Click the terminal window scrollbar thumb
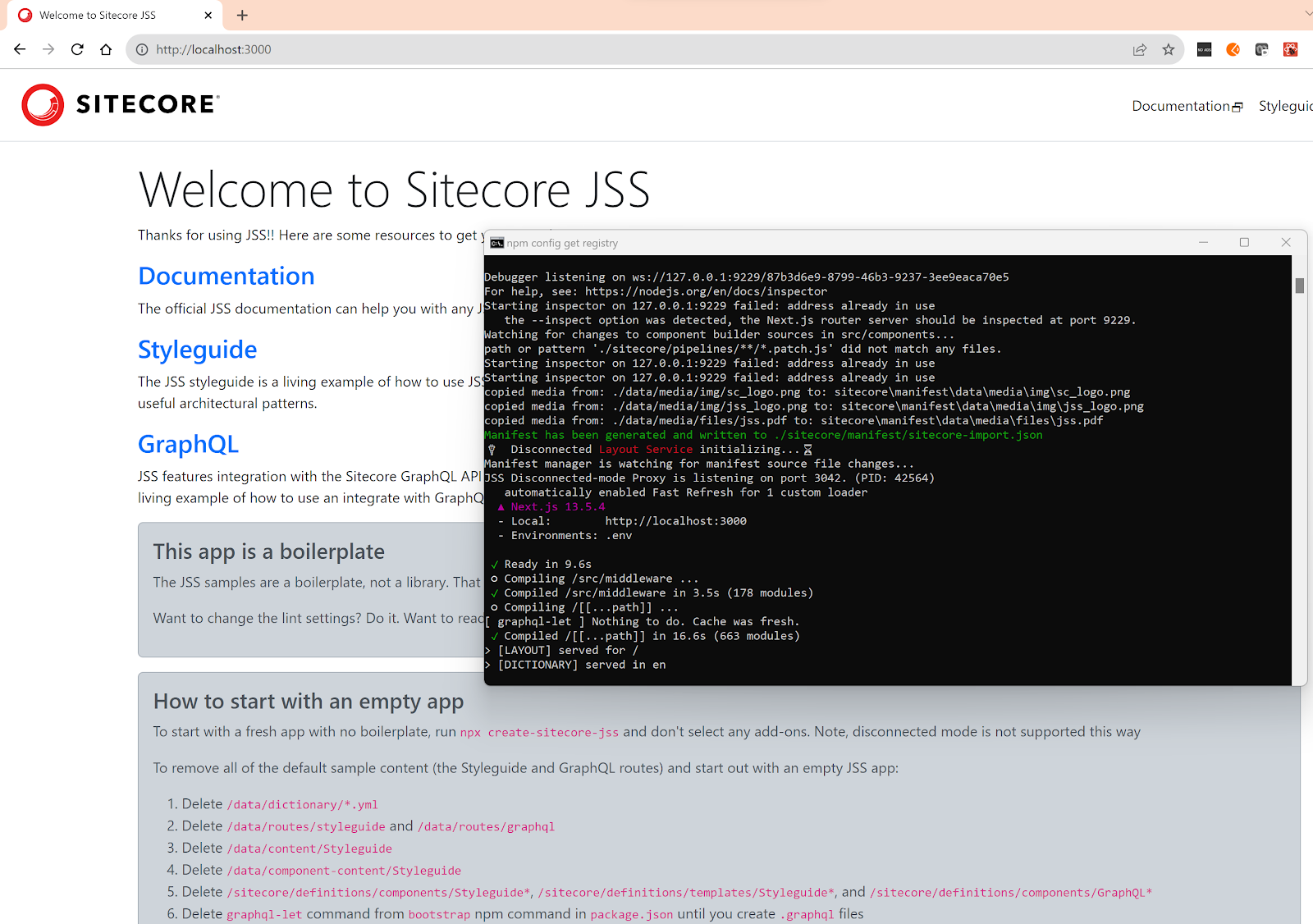Image resolution: width=1313 pixels, height=924 pixels. pos(1300,286)
